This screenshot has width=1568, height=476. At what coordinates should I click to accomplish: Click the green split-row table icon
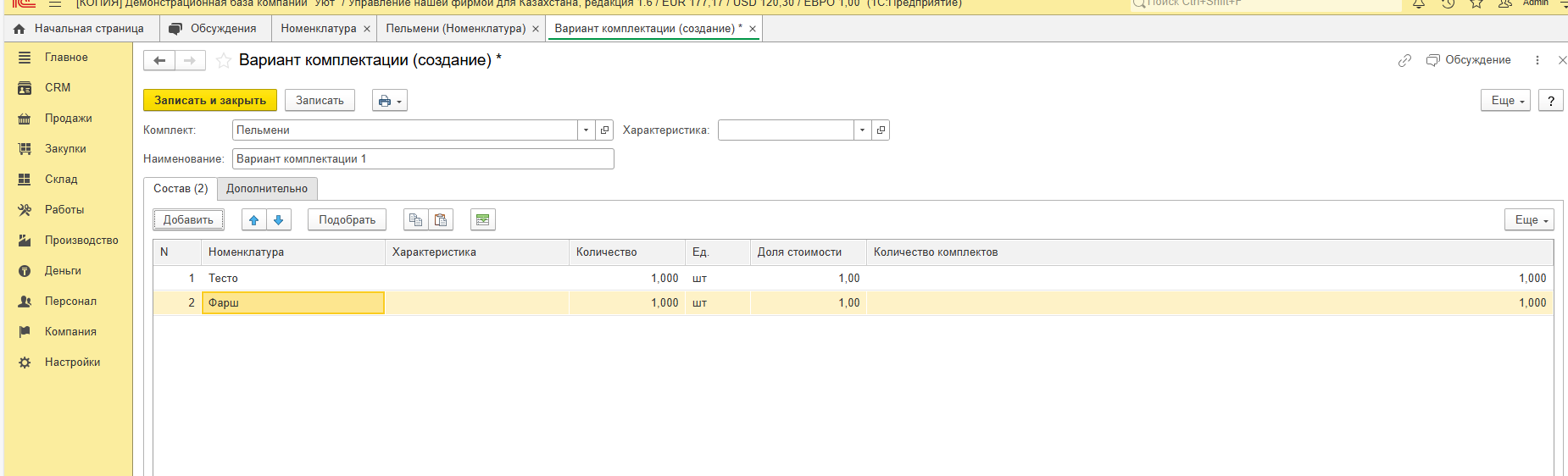[482, 220]
